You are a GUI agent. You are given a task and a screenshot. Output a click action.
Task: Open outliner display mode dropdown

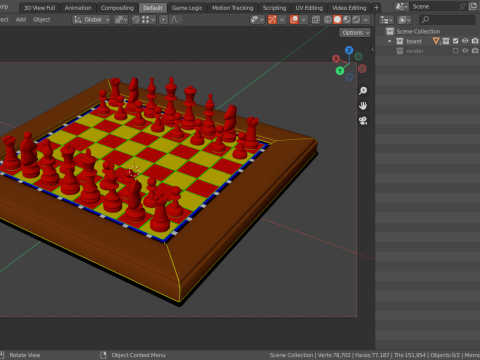[404, 20]
